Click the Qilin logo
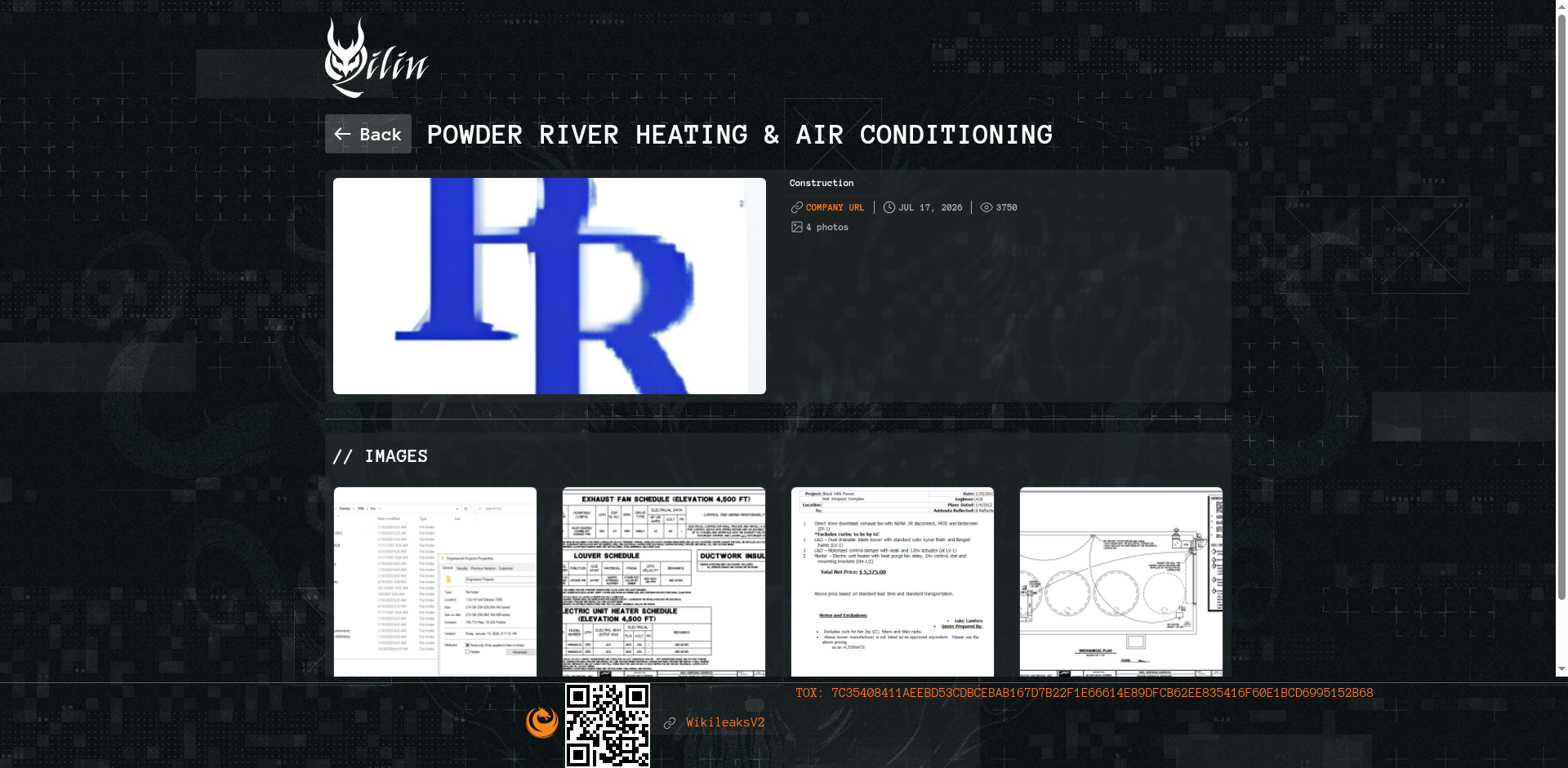 click(x=376, y=58)
